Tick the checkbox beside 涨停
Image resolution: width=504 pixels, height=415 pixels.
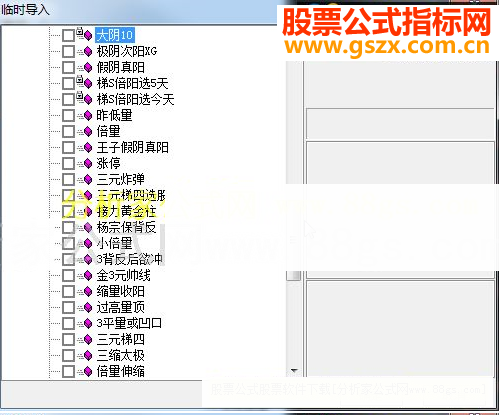[x=68, y=163]
